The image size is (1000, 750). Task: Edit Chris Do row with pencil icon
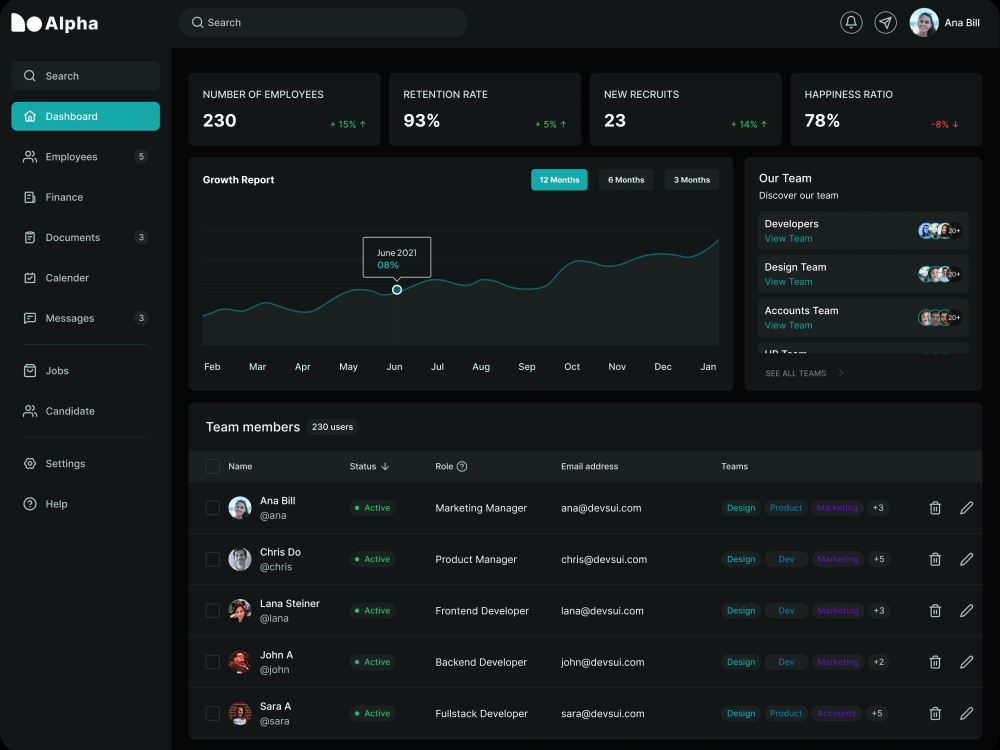966,559
